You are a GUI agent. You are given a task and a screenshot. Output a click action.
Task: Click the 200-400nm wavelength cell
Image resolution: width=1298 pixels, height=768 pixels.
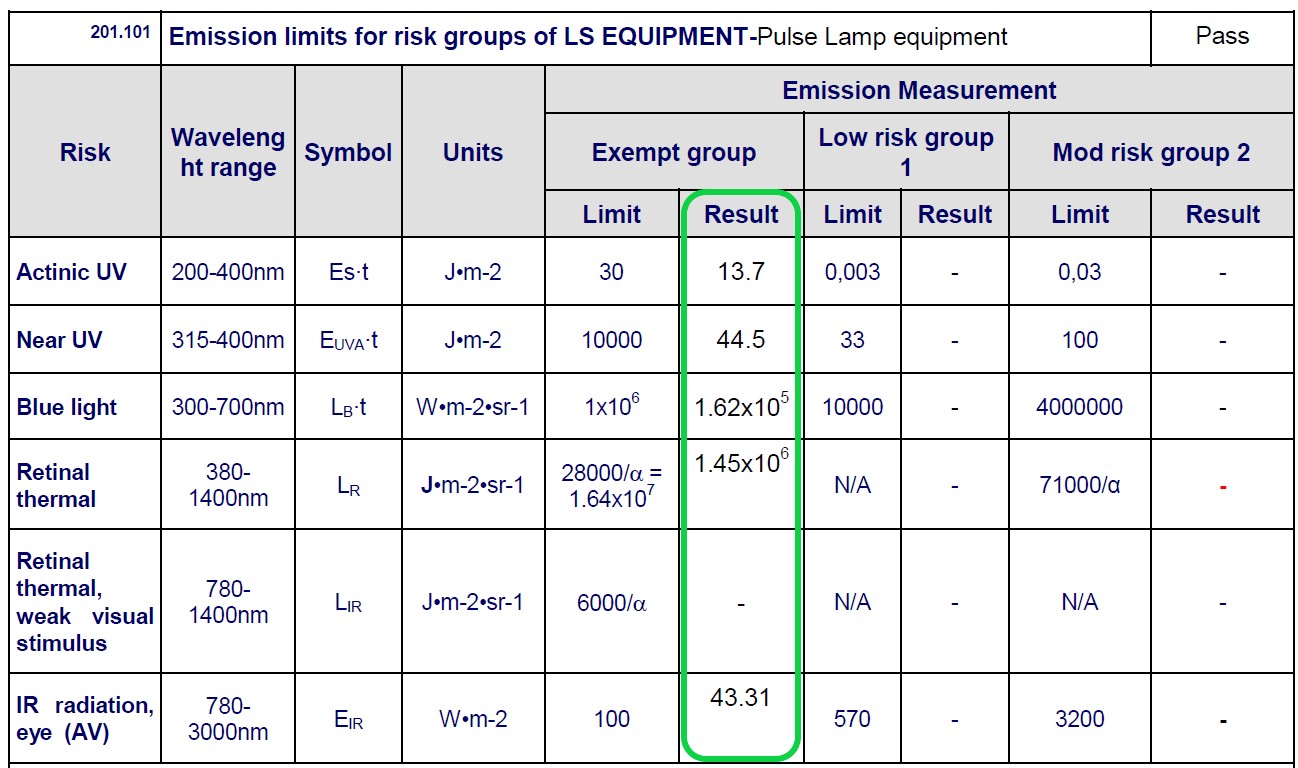point(228,271)
